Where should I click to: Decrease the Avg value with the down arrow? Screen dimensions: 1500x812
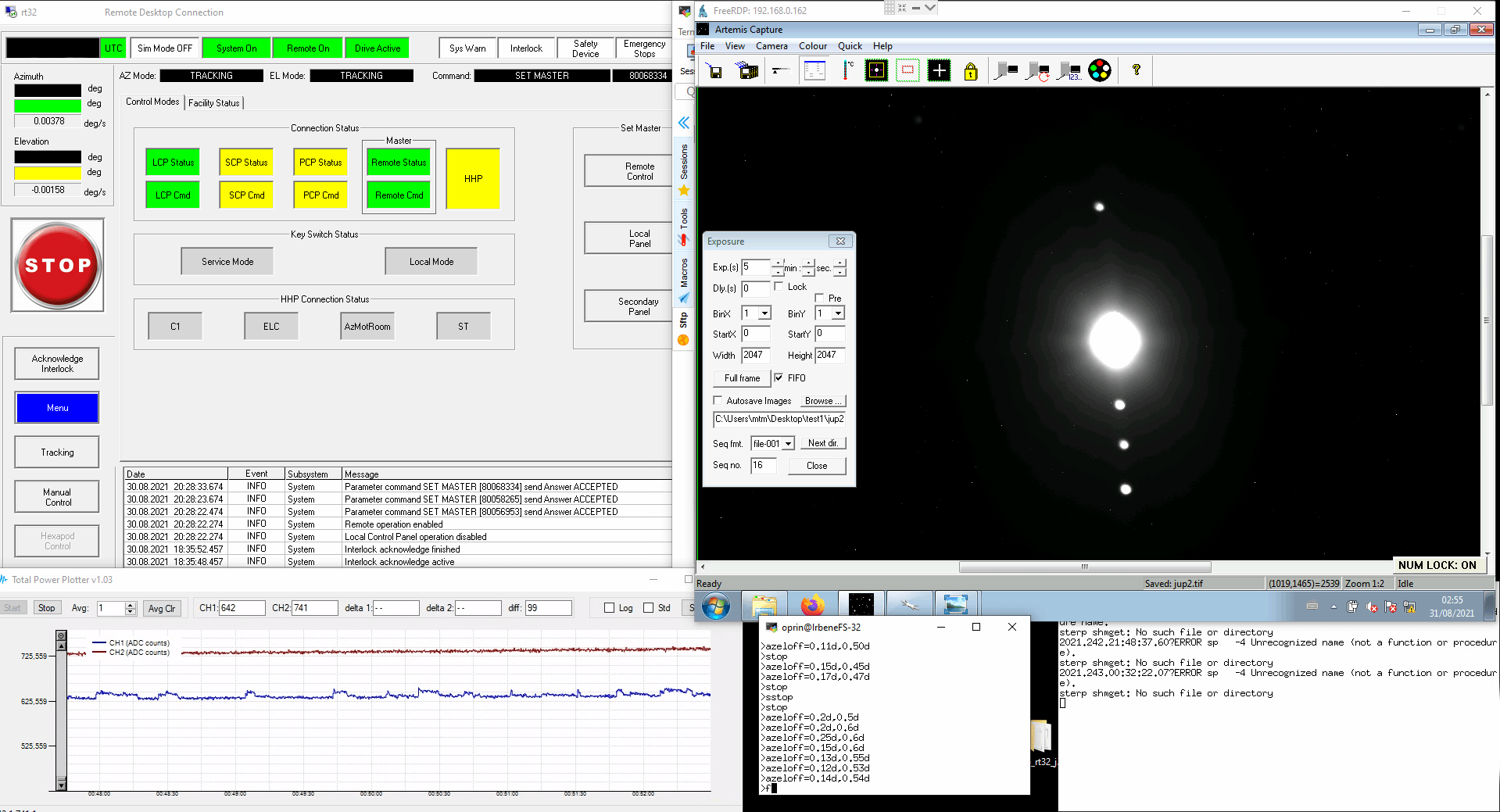(x=131, y=612)
